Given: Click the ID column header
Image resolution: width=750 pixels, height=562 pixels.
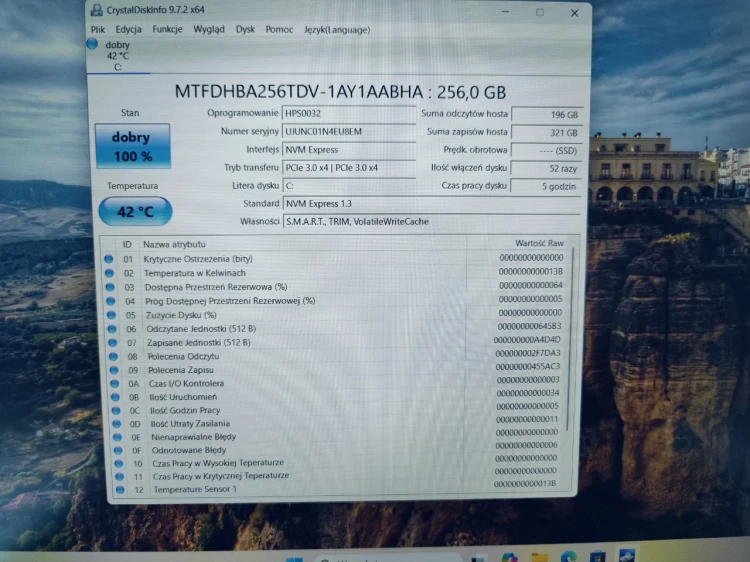Looking at the screenshot, I should 127,244.
